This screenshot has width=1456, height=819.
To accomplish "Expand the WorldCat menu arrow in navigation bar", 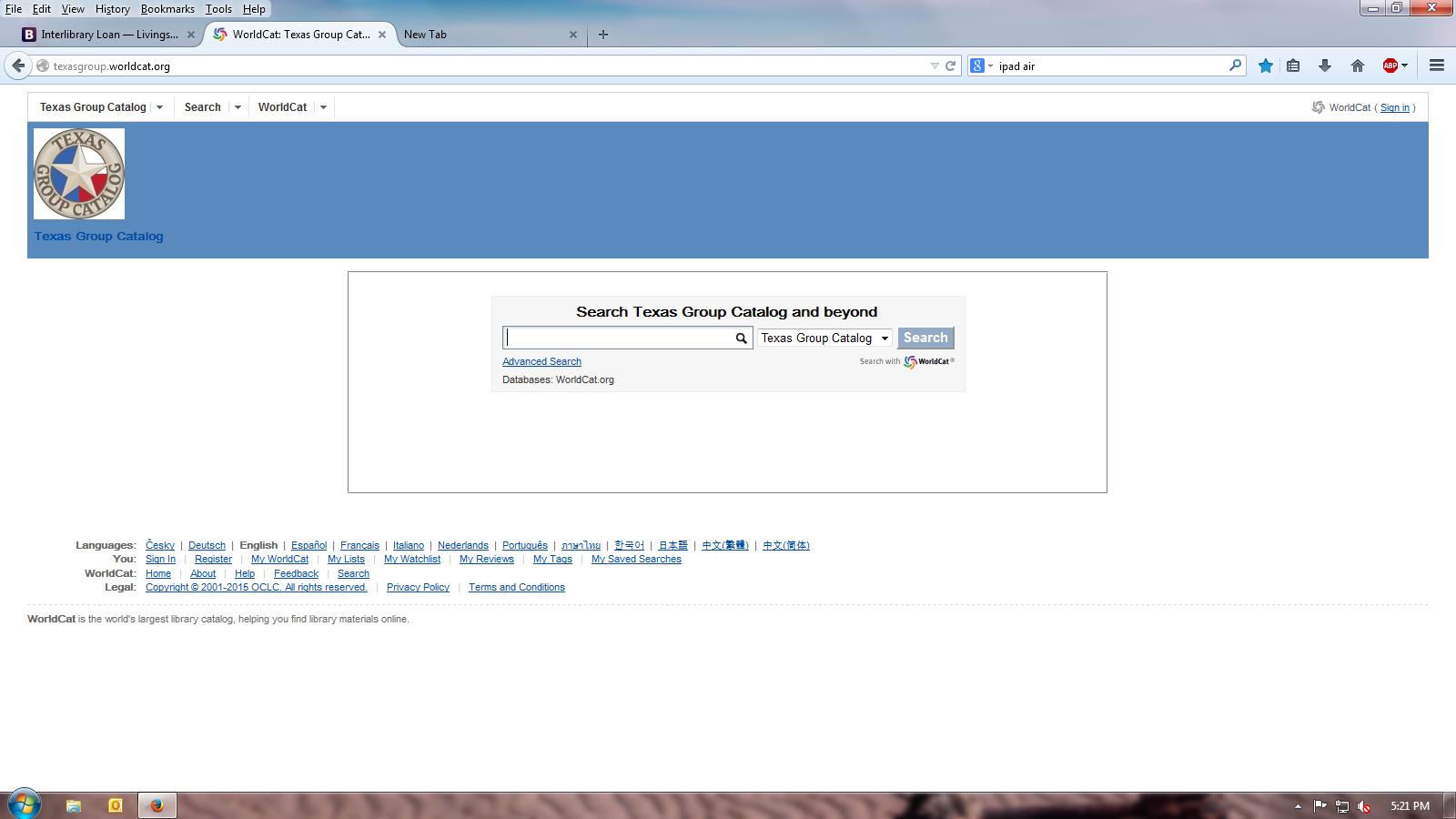I will click(x=323, y=107).
